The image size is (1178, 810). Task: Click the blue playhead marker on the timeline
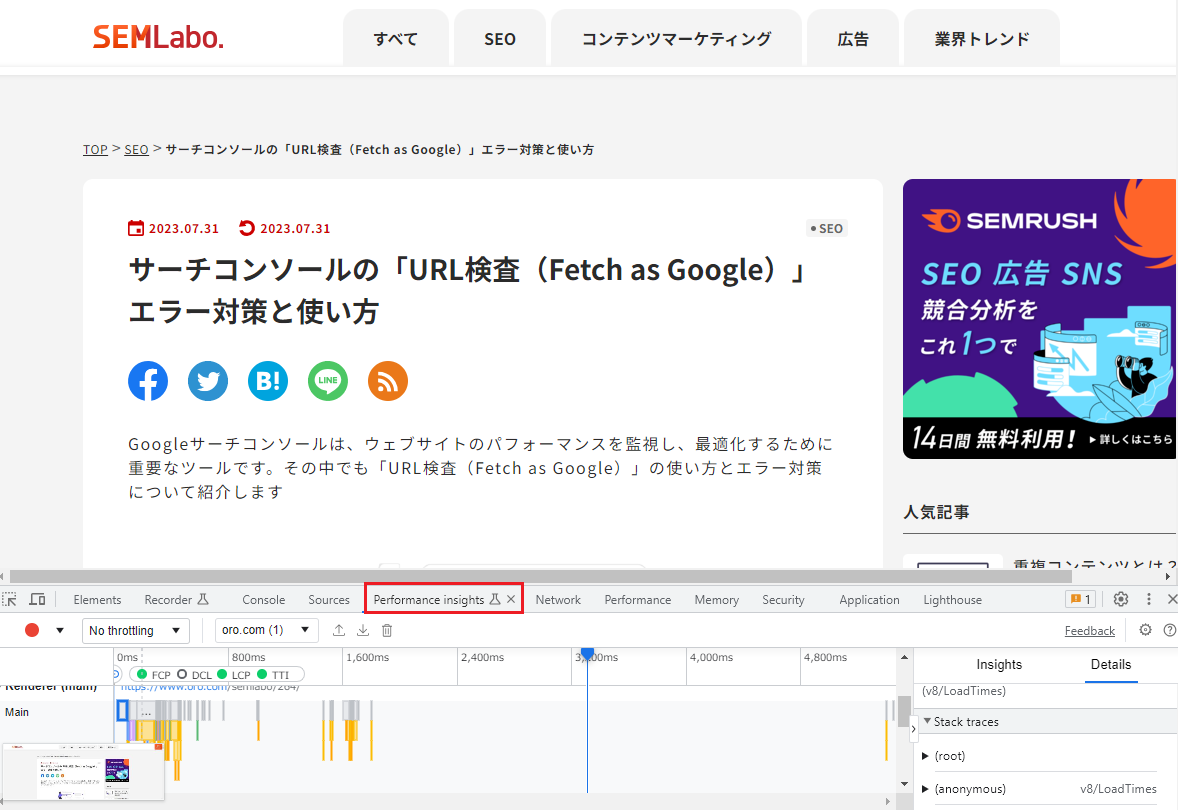coord(587,652)
